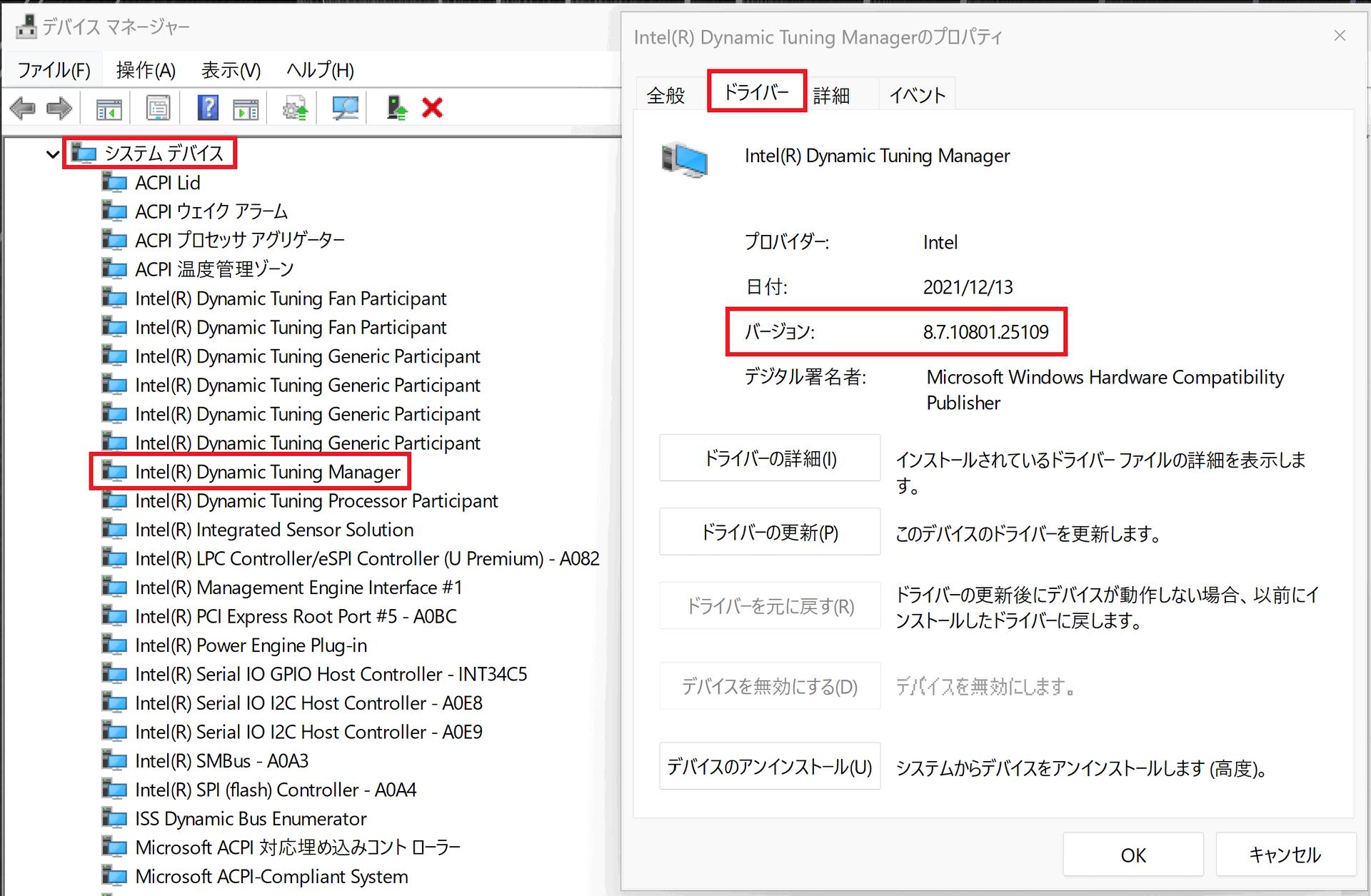This screenshot has height=896, width=1371.
Task: Click the date value 2021/12/13
Action: pyautogui.click(x=968, y=287)
